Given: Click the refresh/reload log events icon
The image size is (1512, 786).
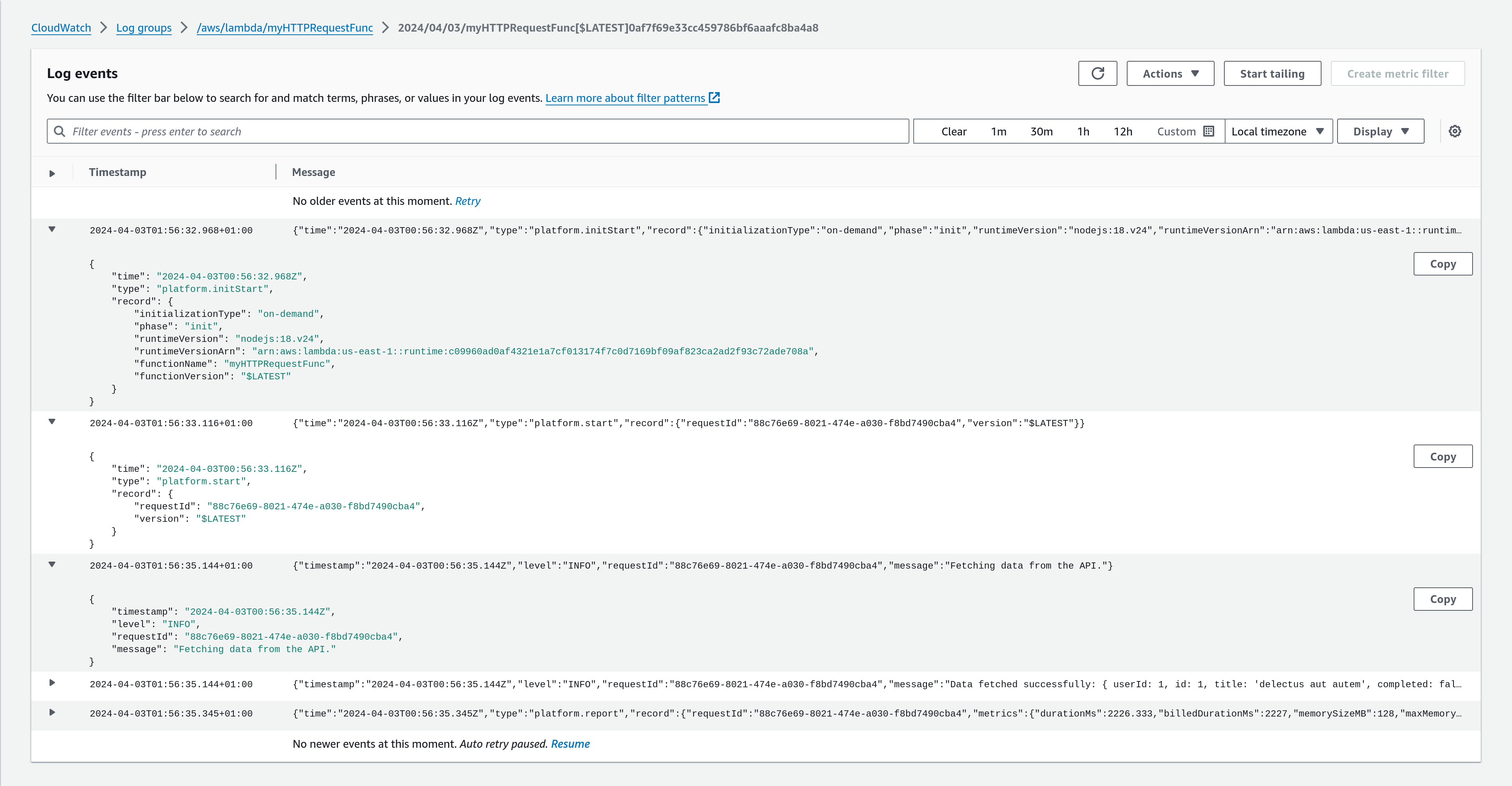Looking at the screenshot, I should [x=1097, y=73].
